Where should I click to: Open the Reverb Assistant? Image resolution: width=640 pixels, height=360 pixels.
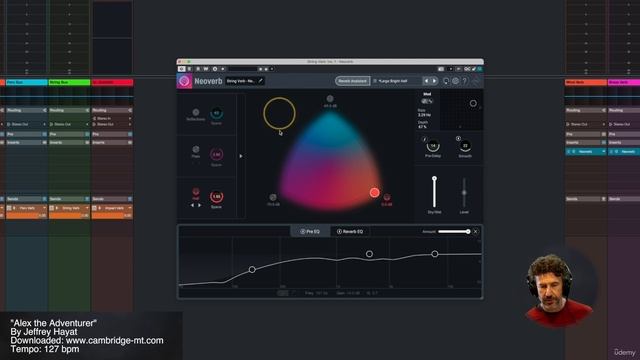pos(353,81)
